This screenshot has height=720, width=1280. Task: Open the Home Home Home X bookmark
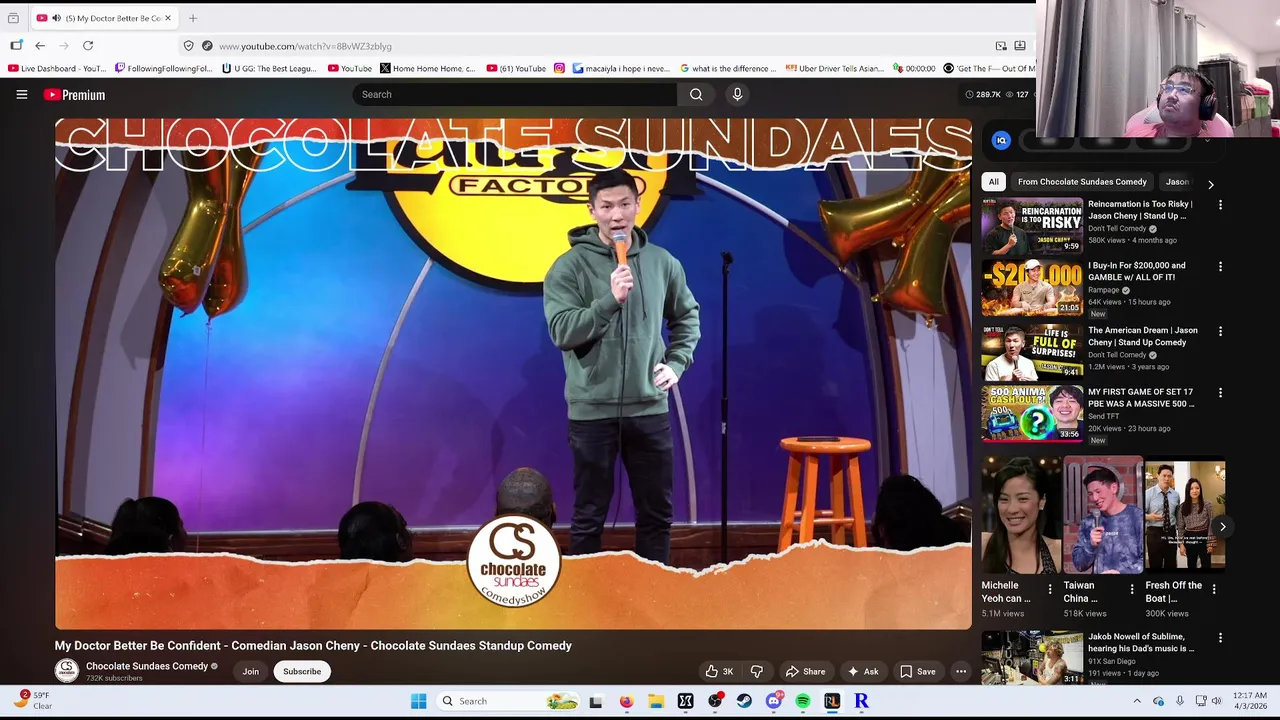pyautogui.click(x=428, y=69)
